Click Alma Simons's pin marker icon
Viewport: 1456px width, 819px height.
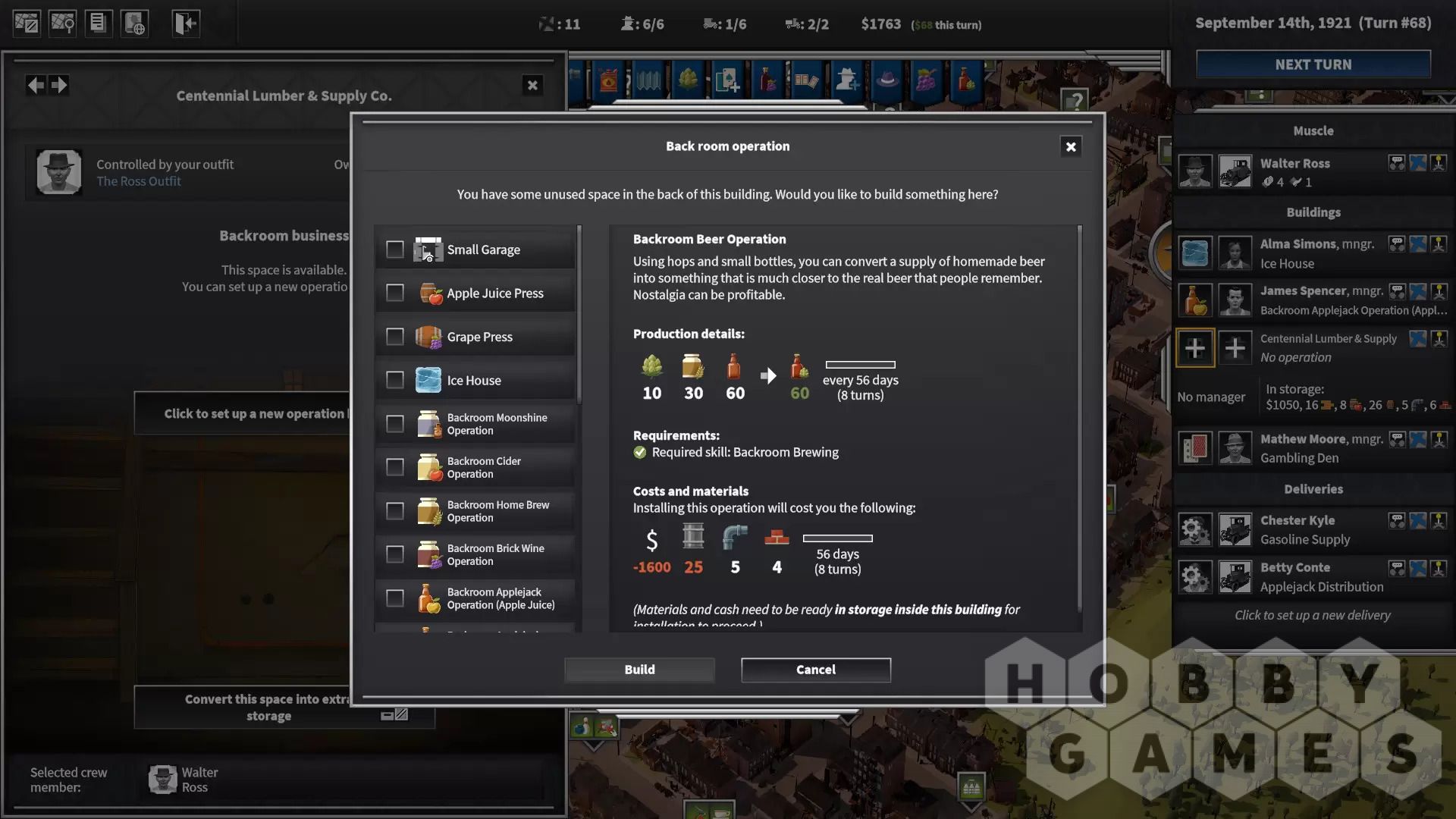point(1439,243)
